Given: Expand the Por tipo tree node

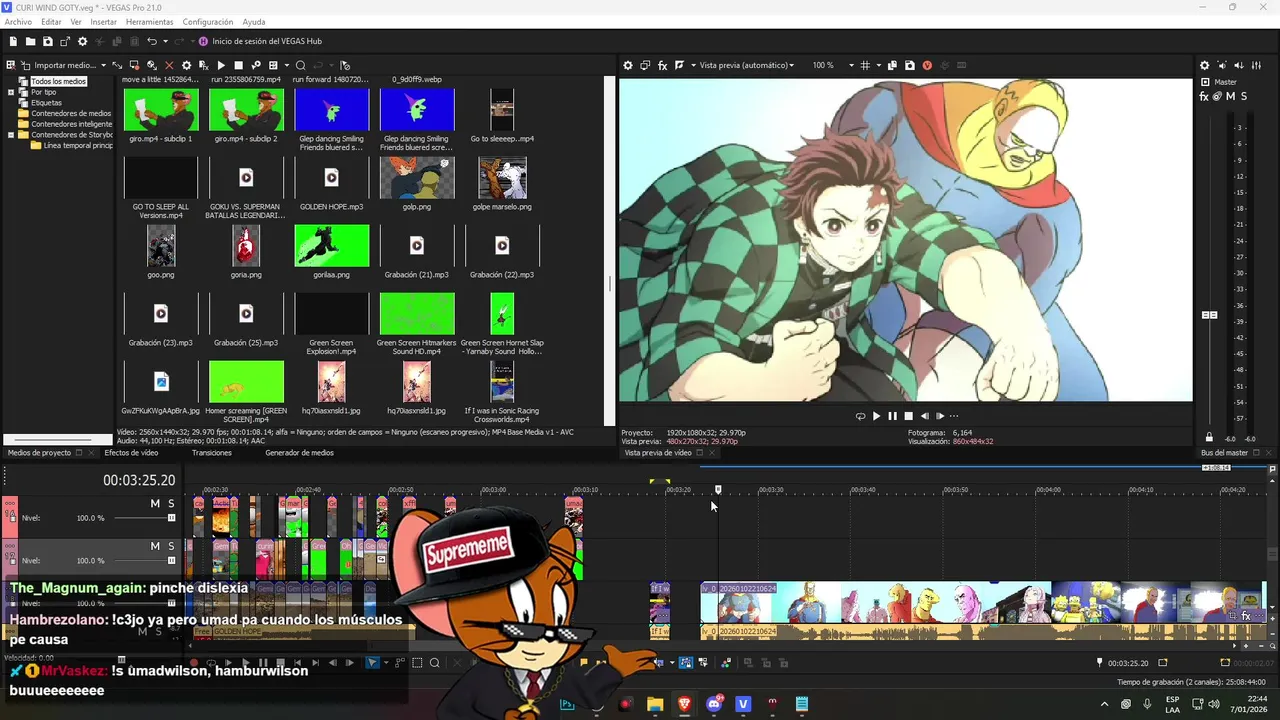Looking at the screenshot, I should coord(11,92).
